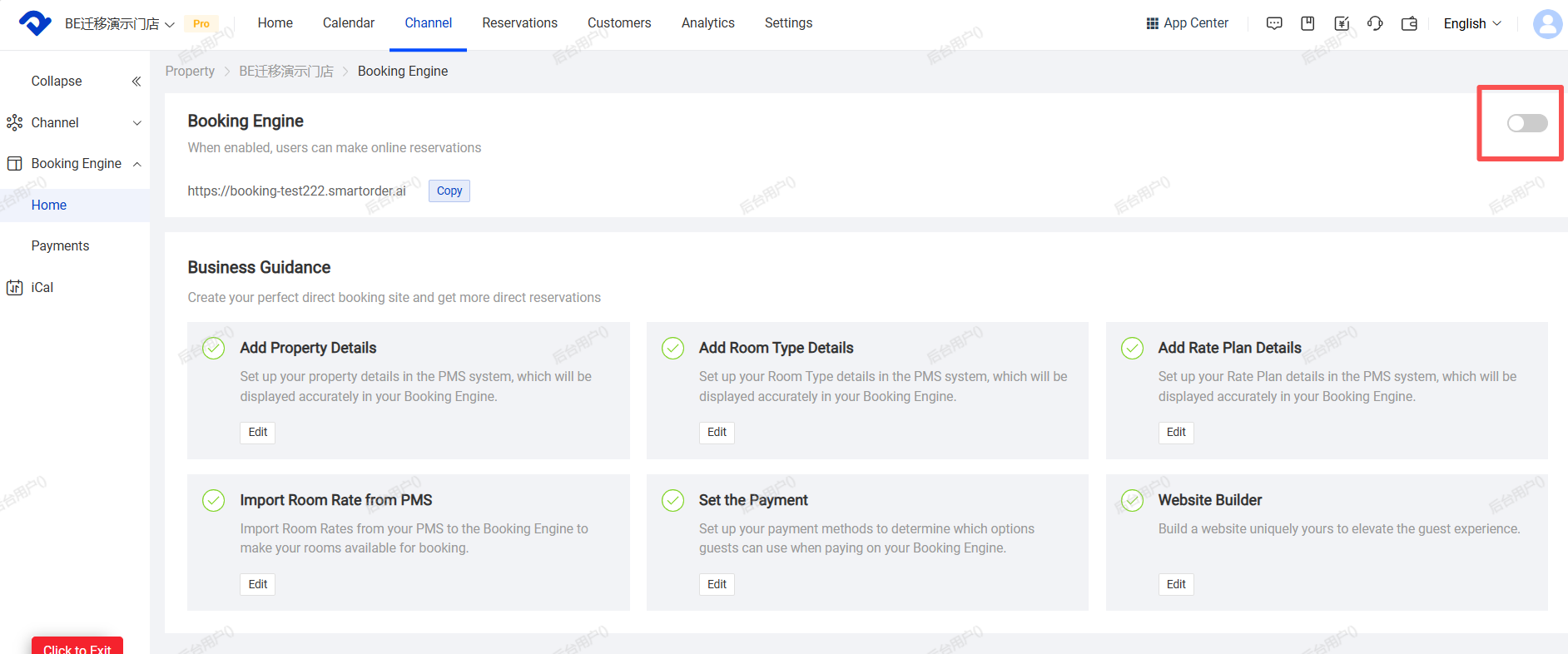Click the iCal calendar sidebar icon
Viewport: 1568px width, 654px height.
coord(15,288)
